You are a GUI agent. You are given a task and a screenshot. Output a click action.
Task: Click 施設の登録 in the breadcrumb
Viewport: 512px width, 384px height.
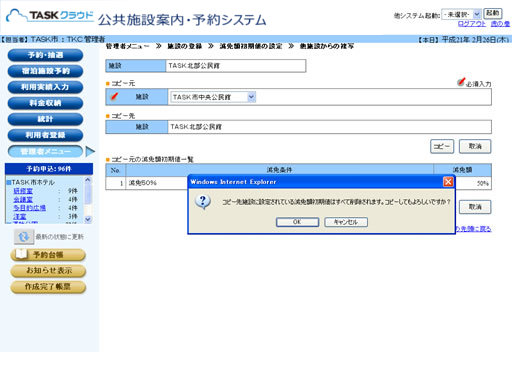pos(185,46)
